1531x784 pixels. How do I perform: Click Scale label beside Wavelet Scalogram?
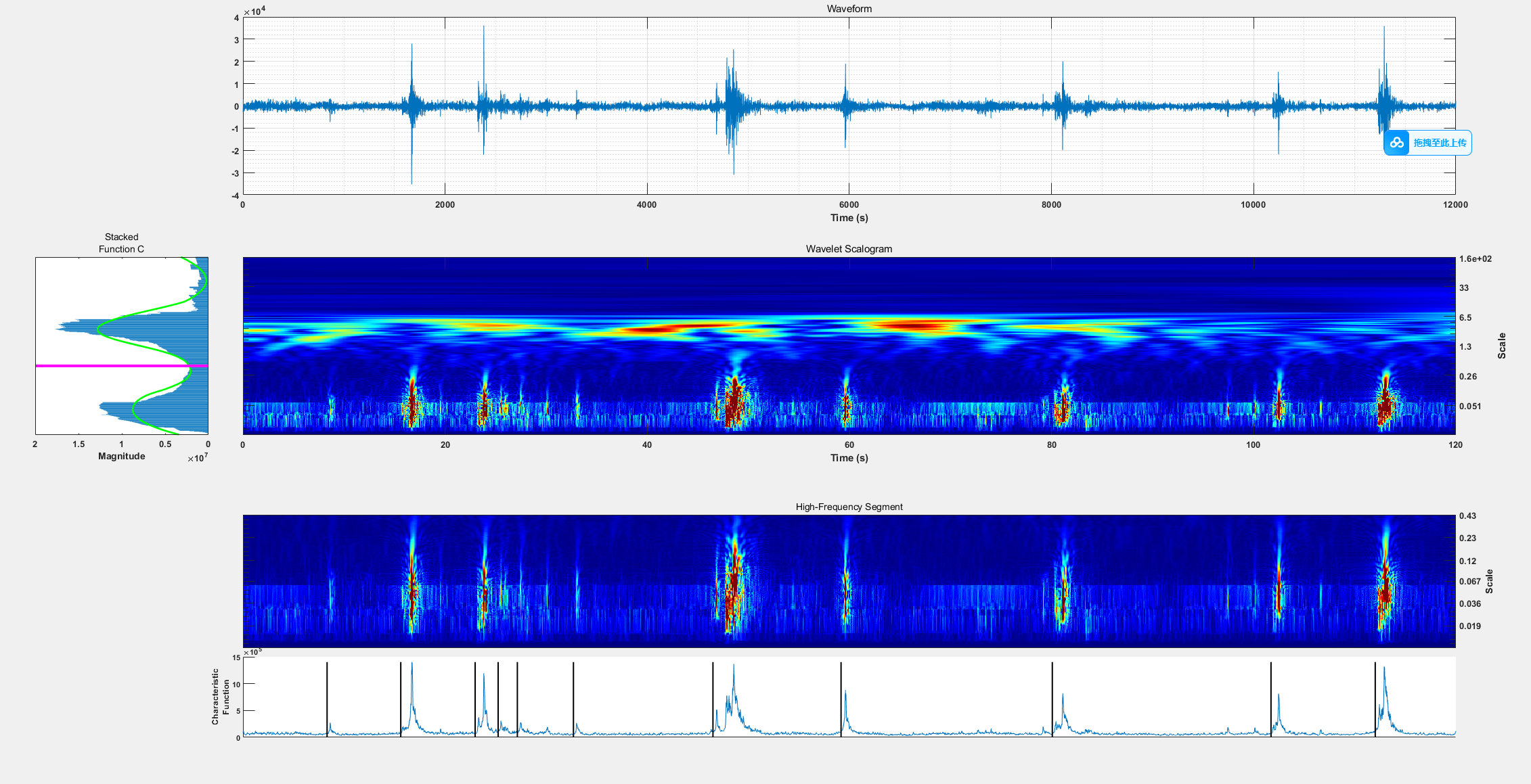coord(1502,346)
